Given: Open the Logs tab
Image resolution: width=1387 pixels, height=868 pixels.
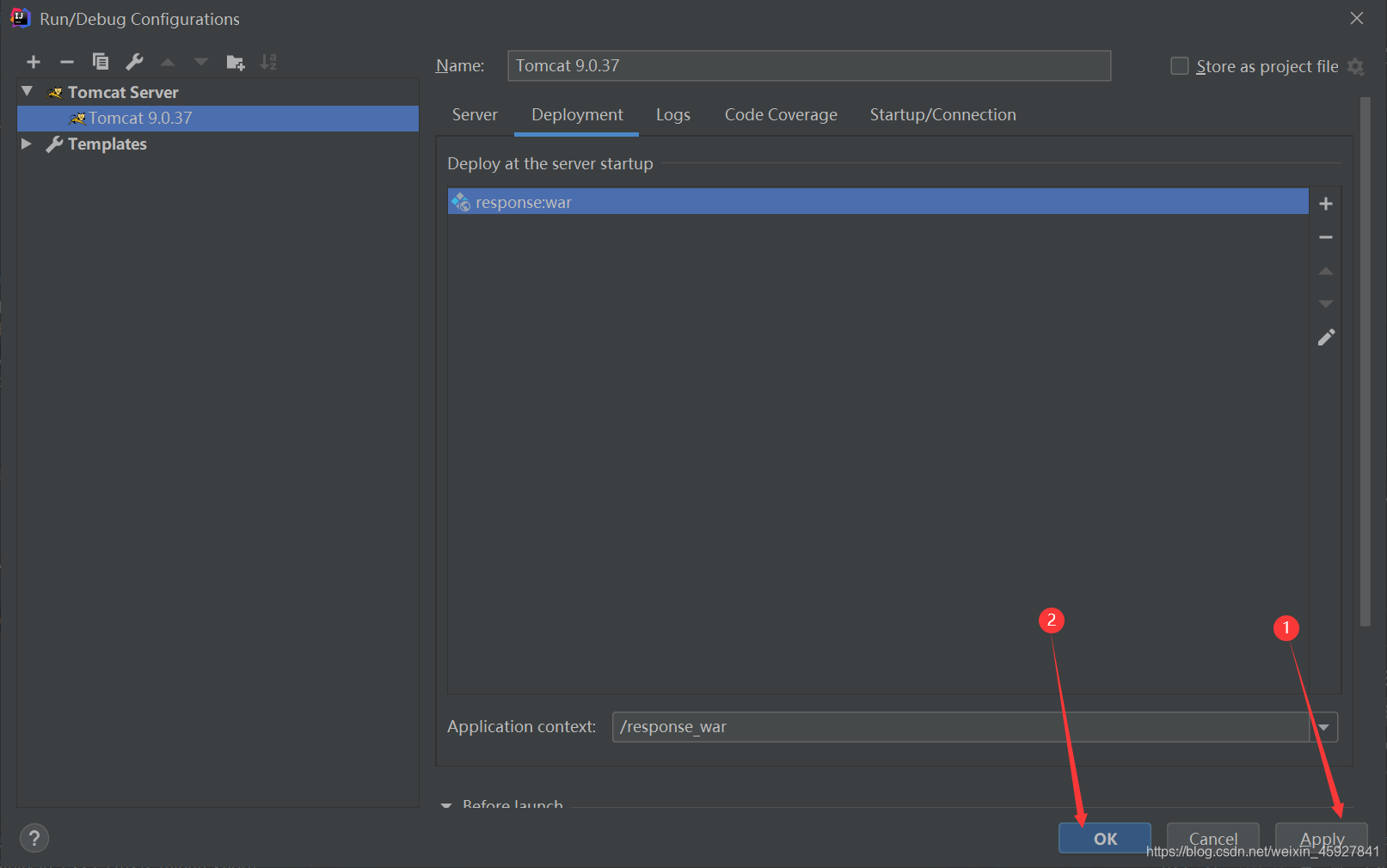Looking at the screenshot, I should point(673,115).
